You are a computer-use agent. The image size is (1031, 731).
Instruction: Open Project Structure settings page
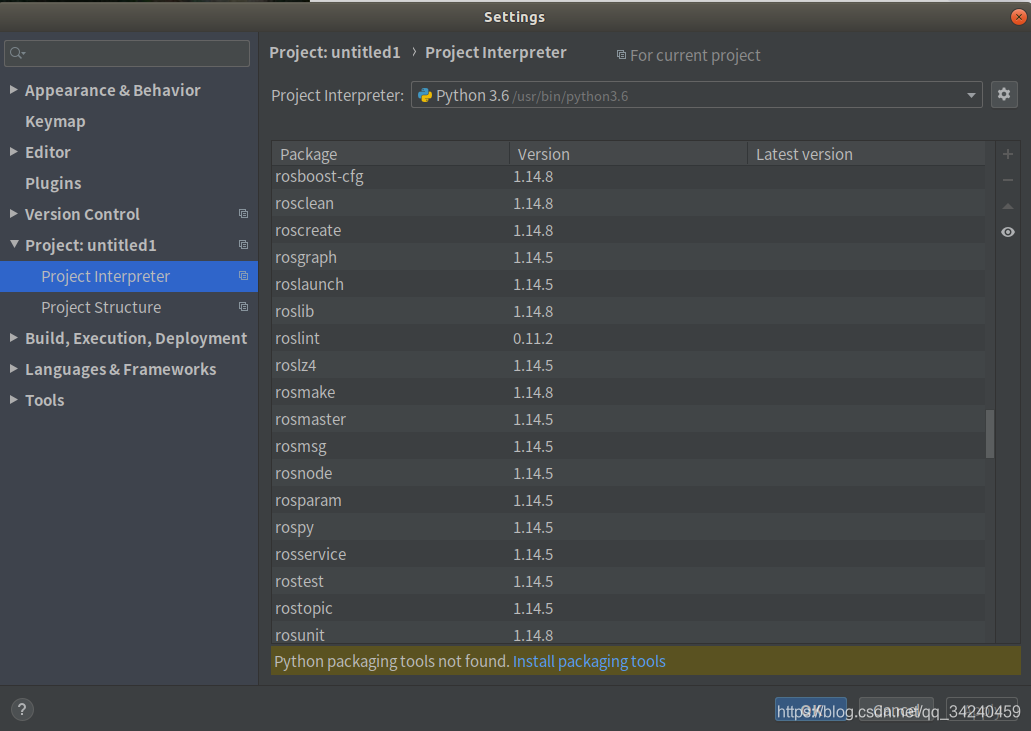point(102,307)
